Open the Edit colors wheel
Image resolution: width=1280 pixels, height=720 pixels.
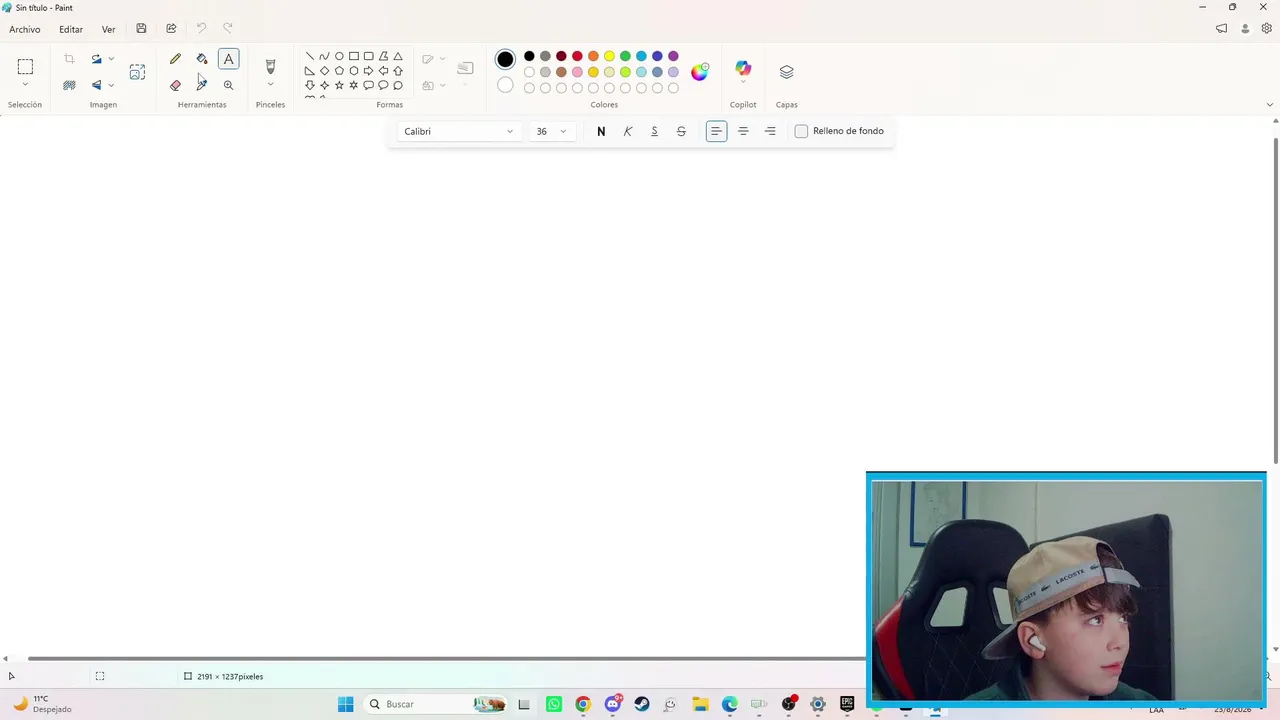[x=700, y=71]
